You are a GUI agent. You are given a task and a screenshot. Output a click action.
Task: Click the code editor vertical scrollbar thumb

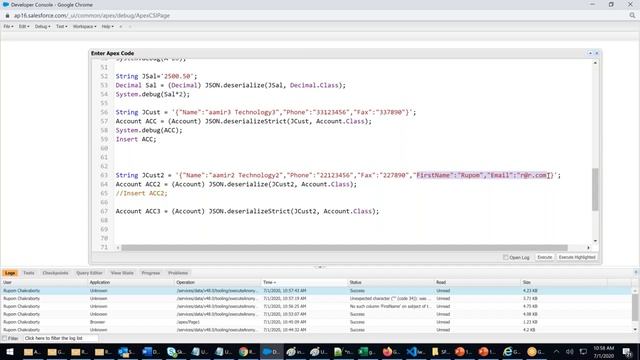click(x=595, y=189)
